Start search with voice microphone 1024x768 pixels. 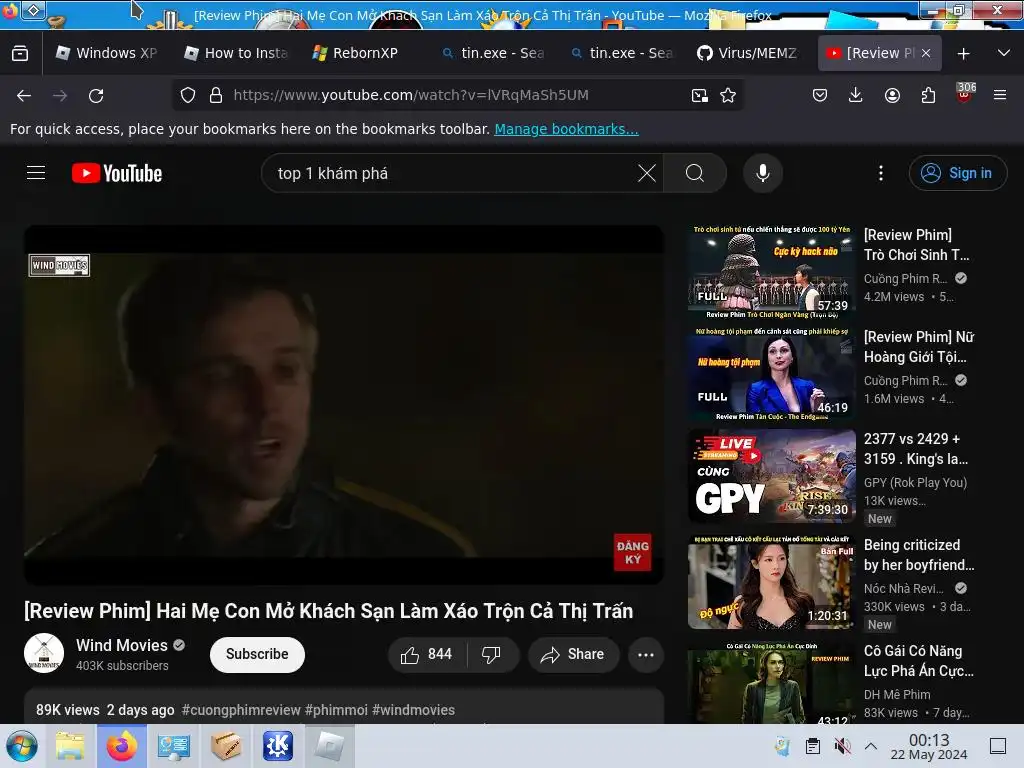click(x=763, y=173)
